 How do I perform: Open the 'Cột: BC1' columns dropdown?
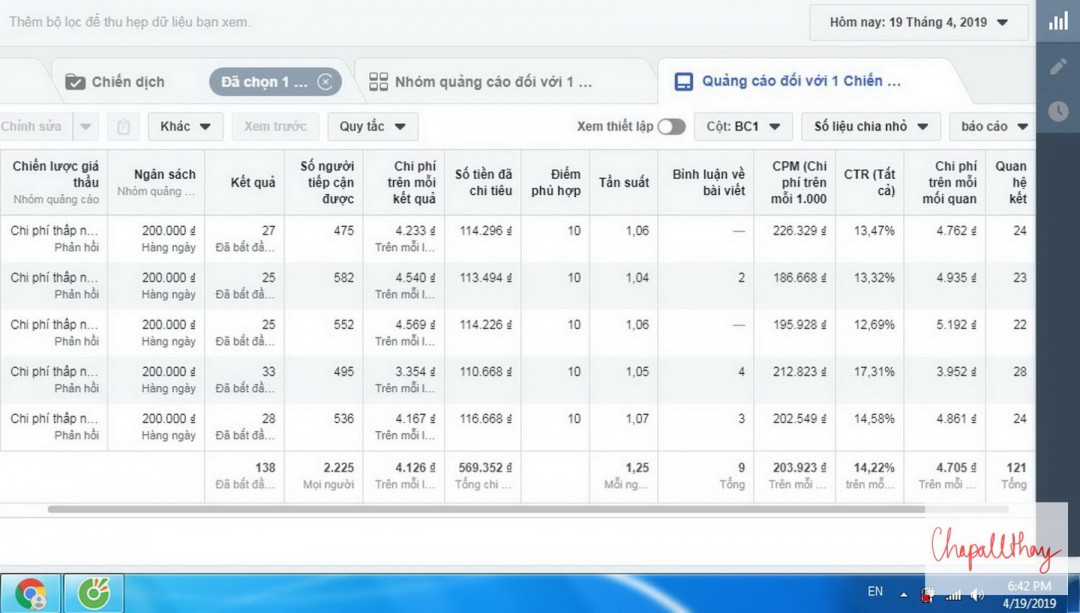743,127
